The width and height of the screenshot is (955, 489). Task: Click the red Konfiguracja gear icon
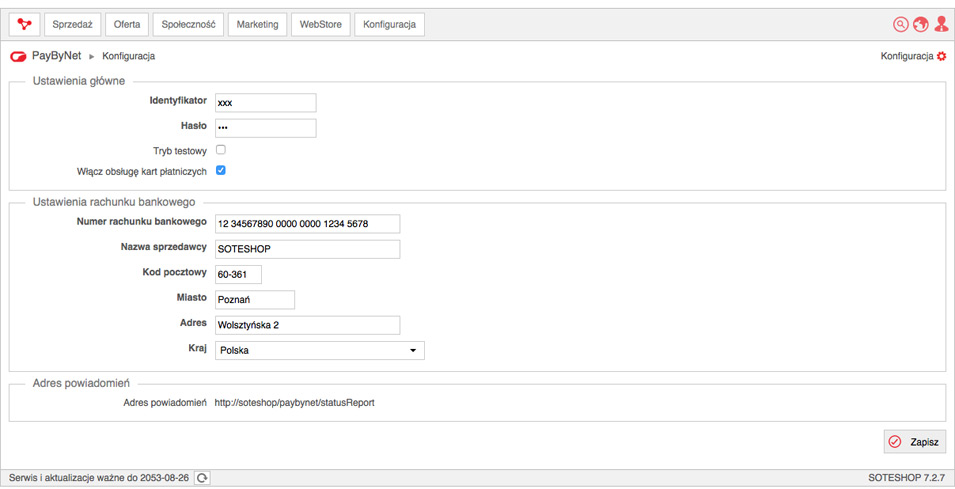(x=942, y=56)
